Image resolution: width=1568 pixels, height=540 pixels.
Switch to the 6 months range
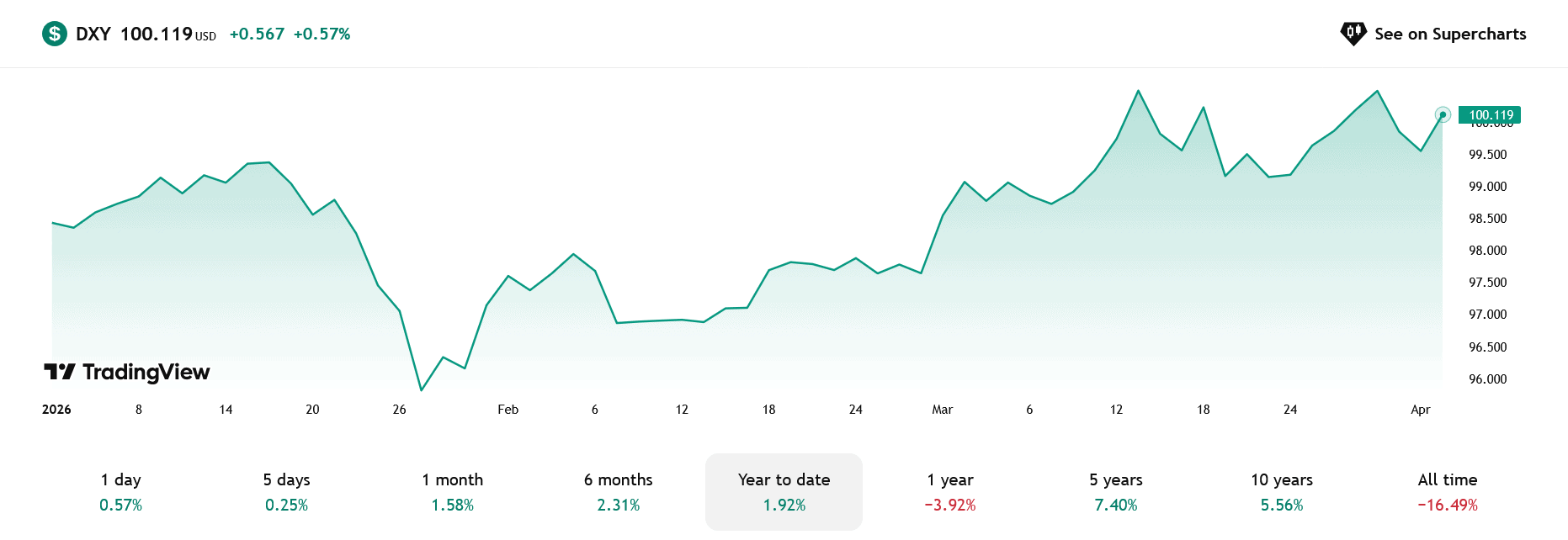coord(619,492)
